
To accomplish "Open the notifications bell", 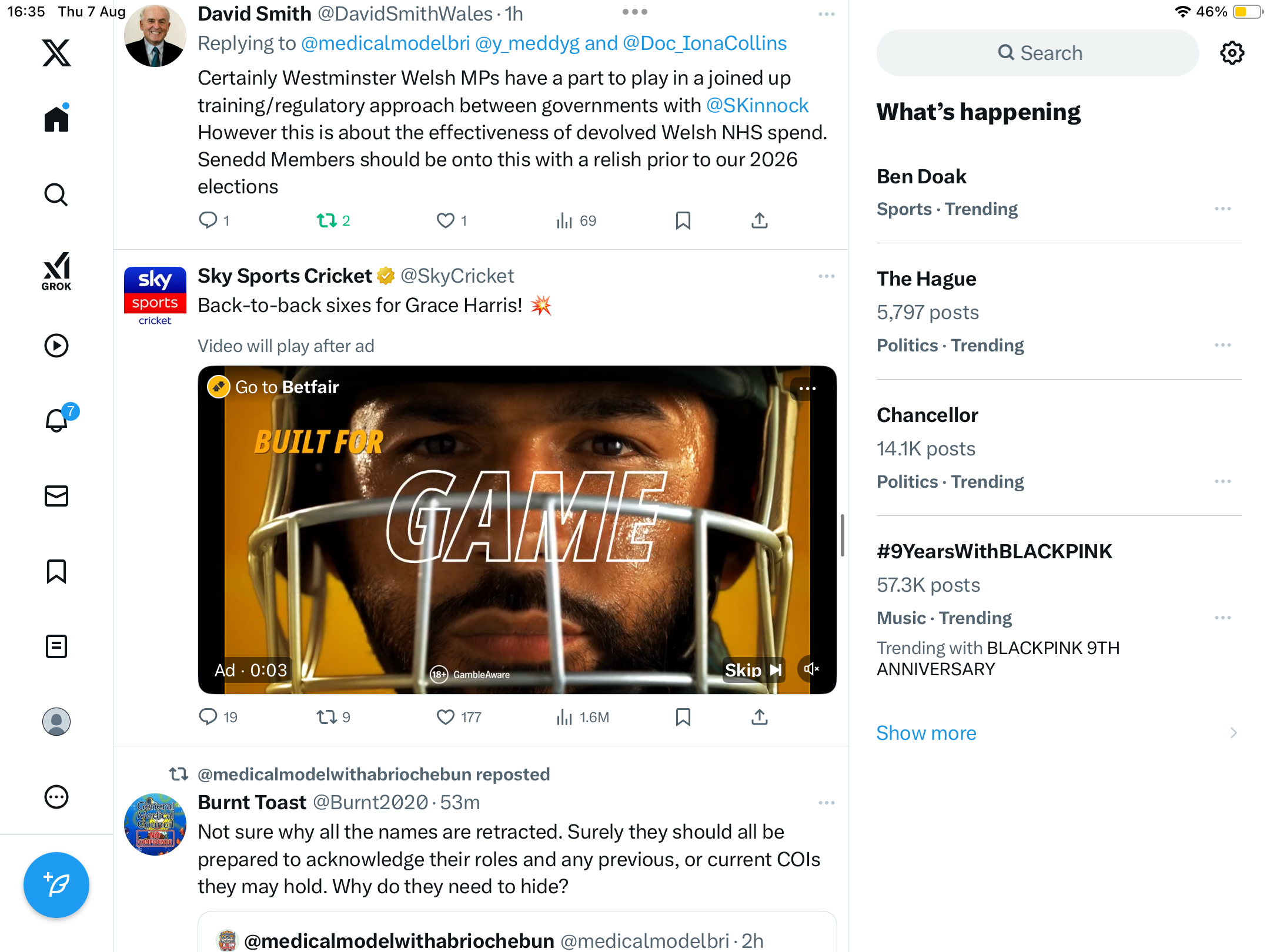I will click(x=56, y=421).
